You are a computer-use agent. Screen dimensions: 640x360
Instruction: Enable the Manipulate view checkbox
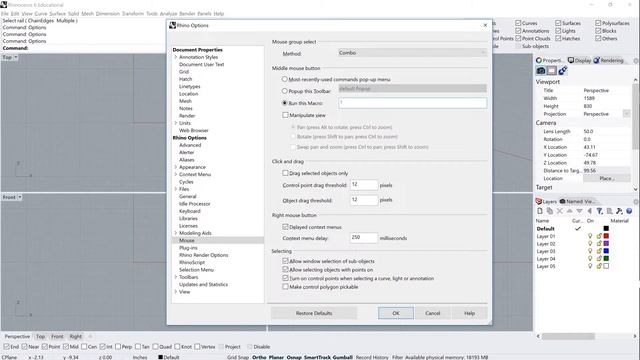click(285, 115)
